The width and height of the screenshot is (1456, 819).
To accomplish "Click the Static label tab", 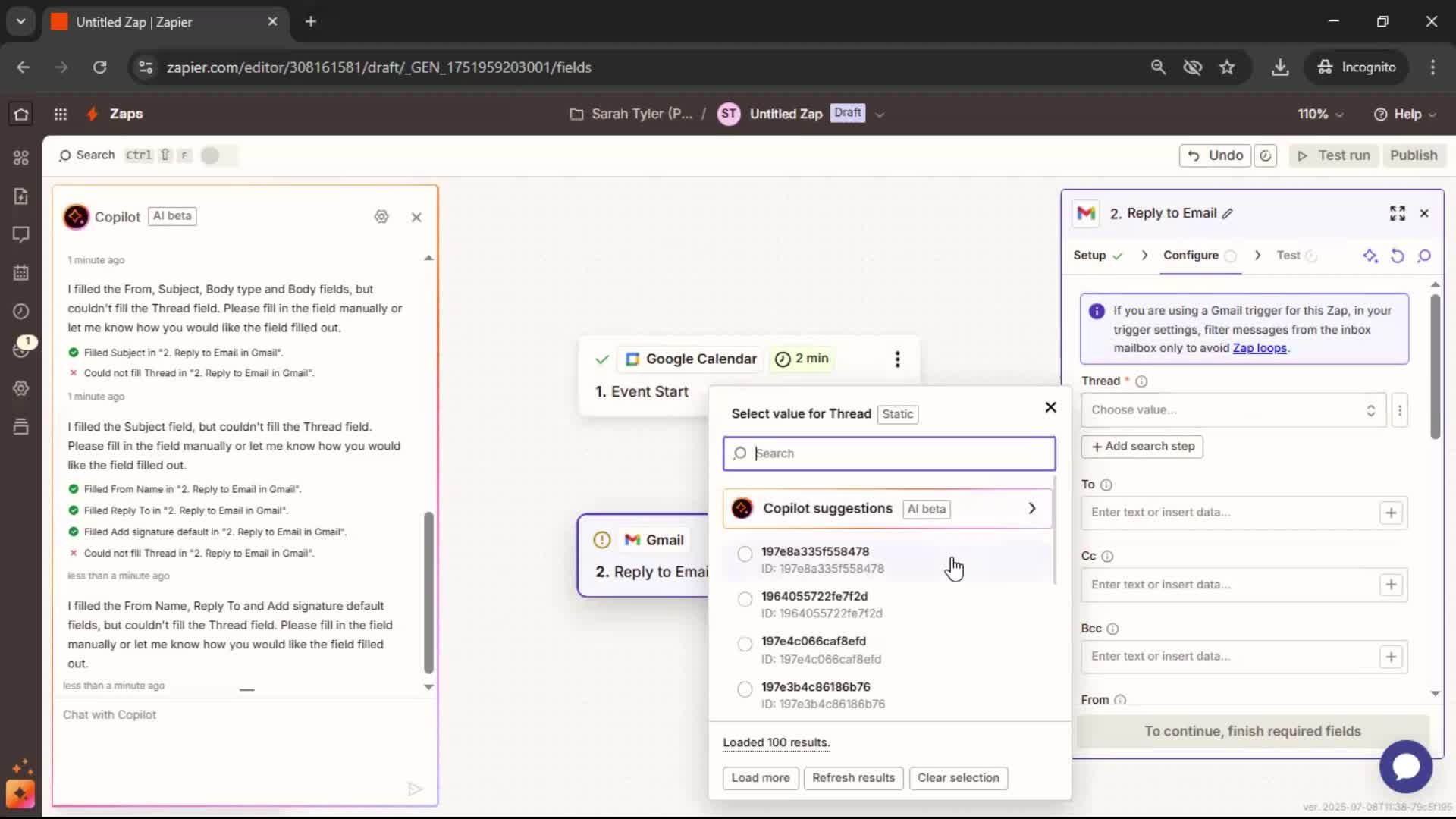I will pyautogui.click(x=898, y=414).
